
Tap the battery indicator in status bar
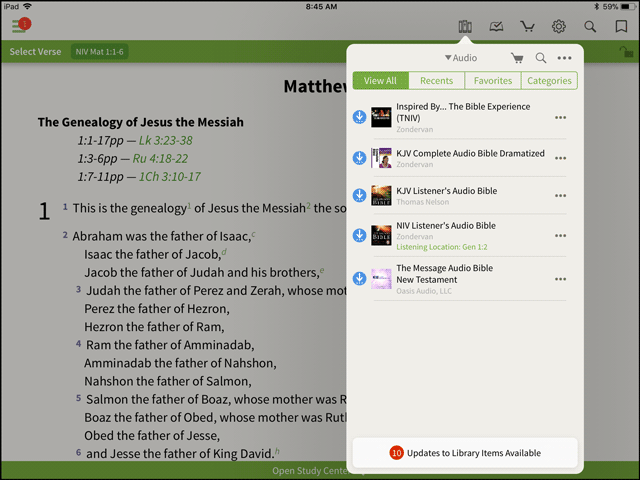(628, 7)
